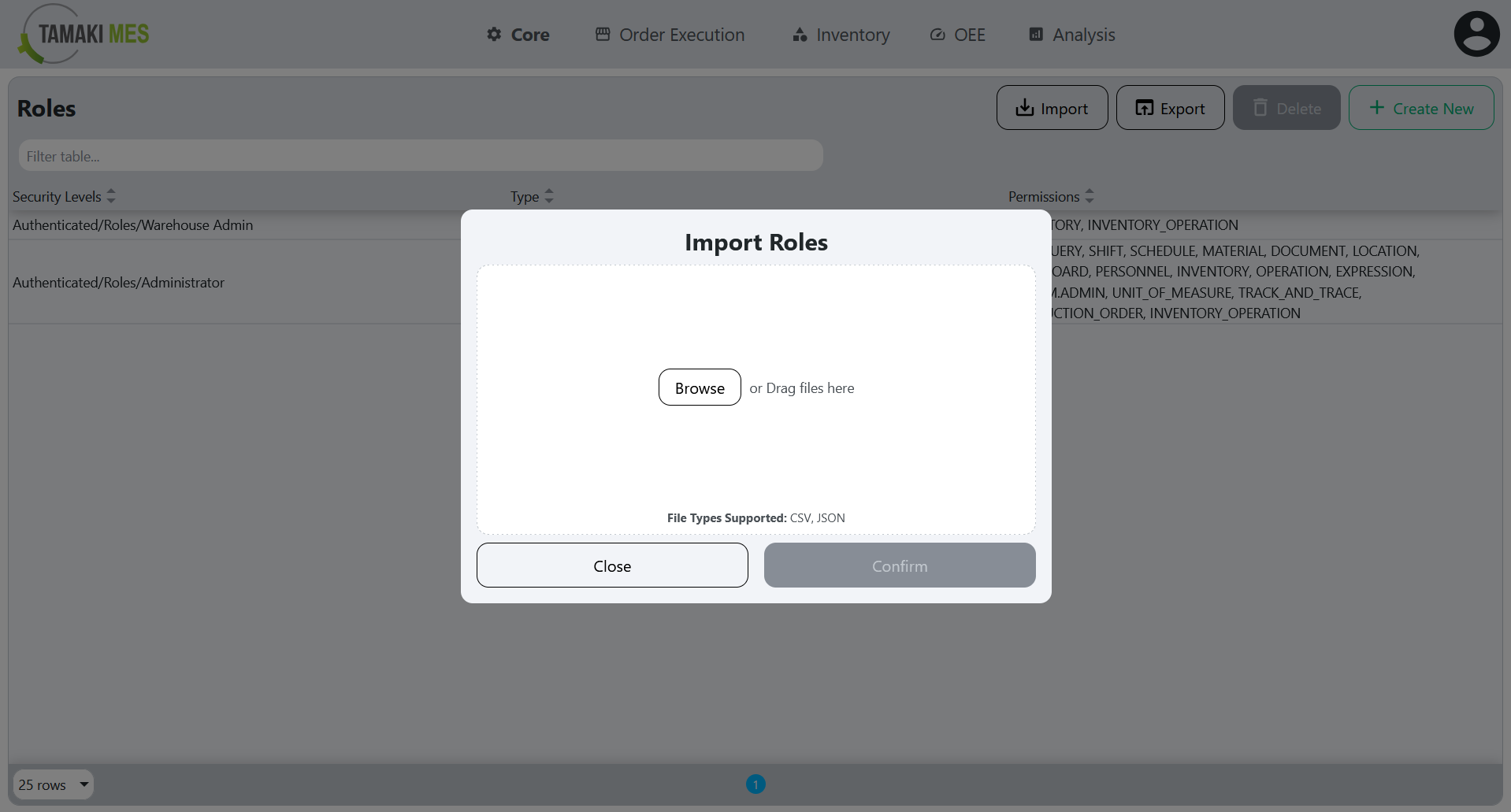Select the Inventory flask icon

click(798, 35)
